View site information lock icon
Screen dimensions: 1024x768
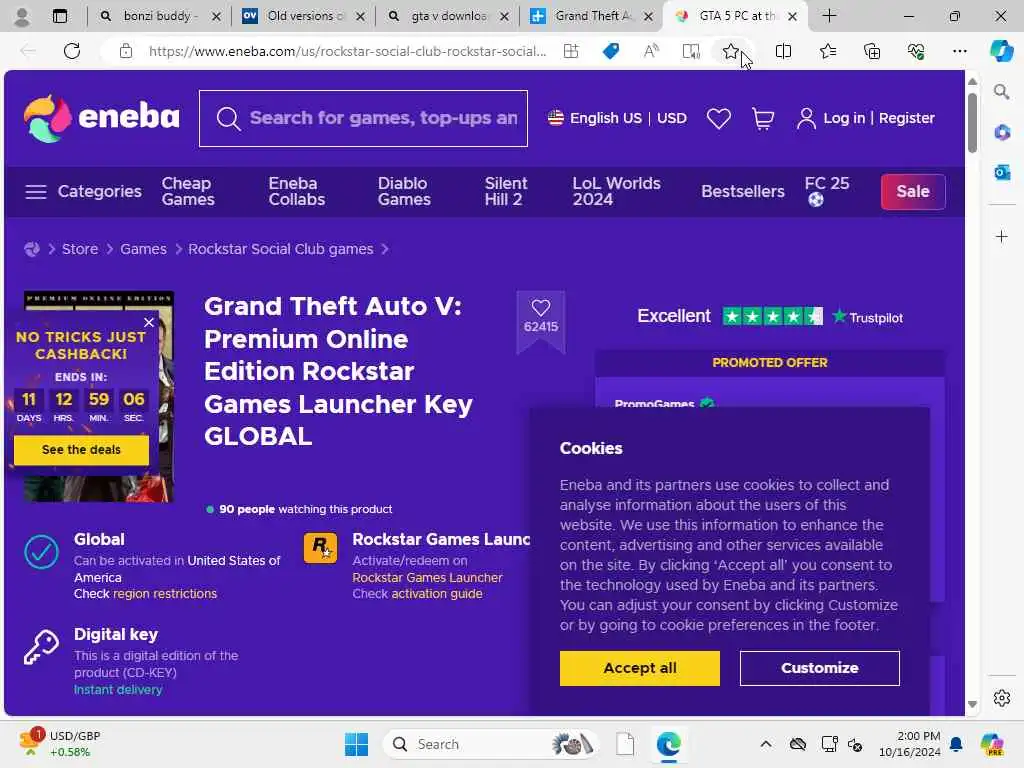pos(126,51)
